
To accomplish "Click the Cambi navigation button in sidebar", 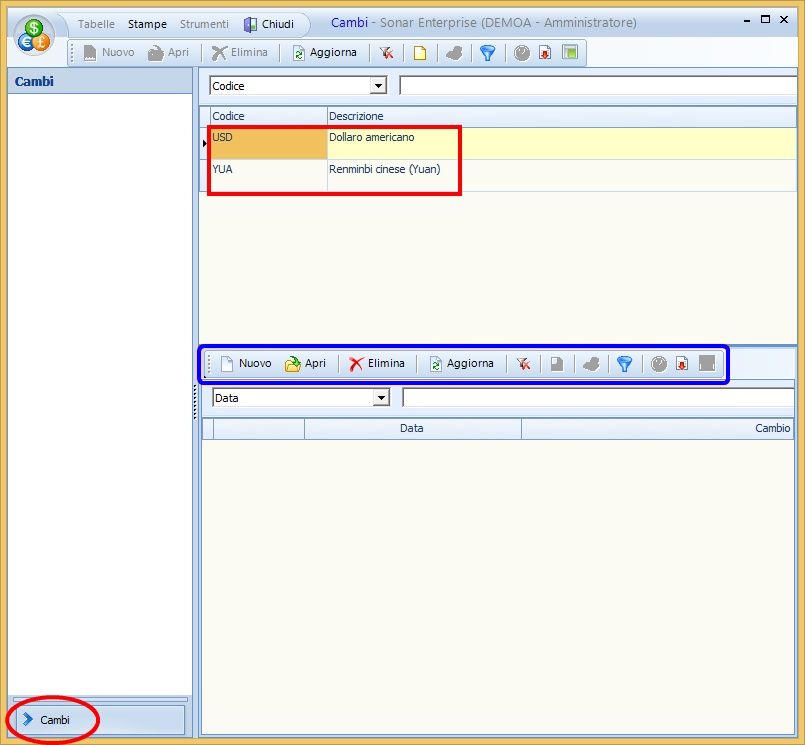I will (x=55, y=720).
